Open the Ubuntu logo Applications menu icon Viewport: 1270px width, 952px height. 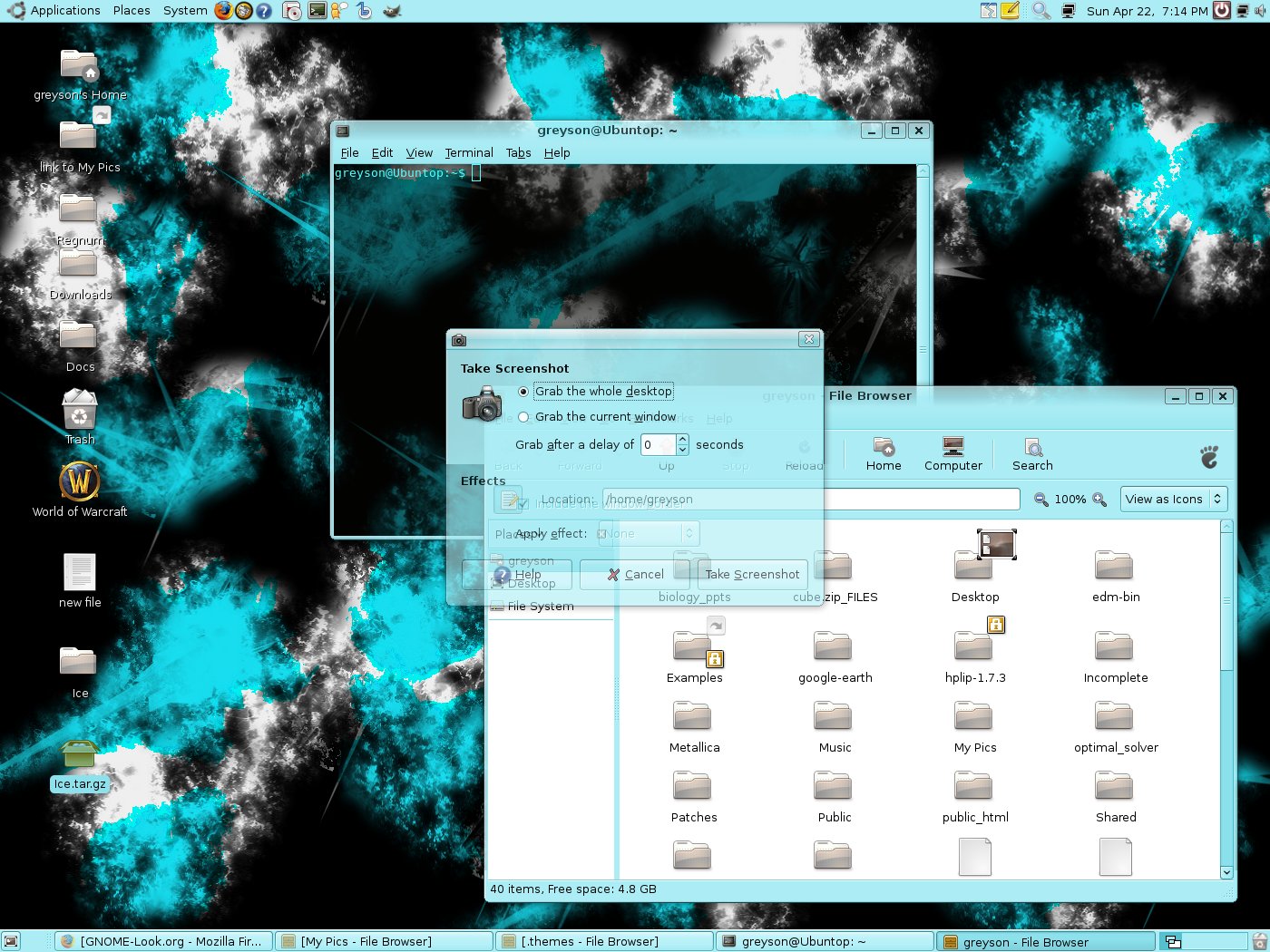point(16,11)
